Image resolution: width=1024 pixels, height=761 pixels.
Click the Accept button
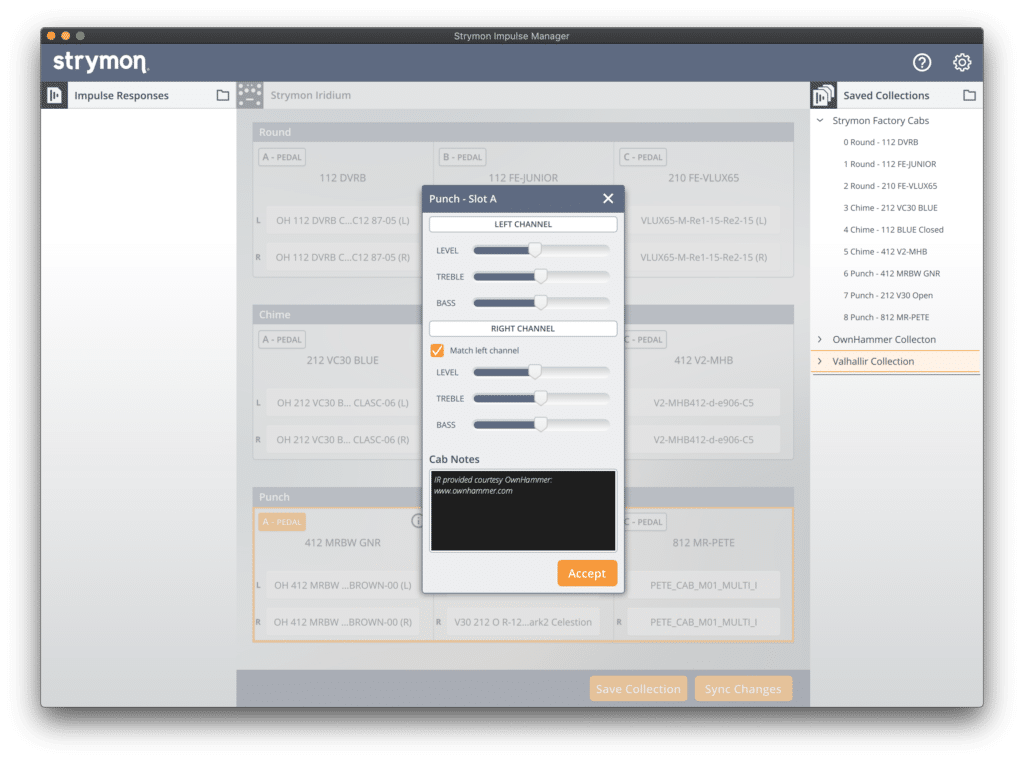click(x=586, y=573)
